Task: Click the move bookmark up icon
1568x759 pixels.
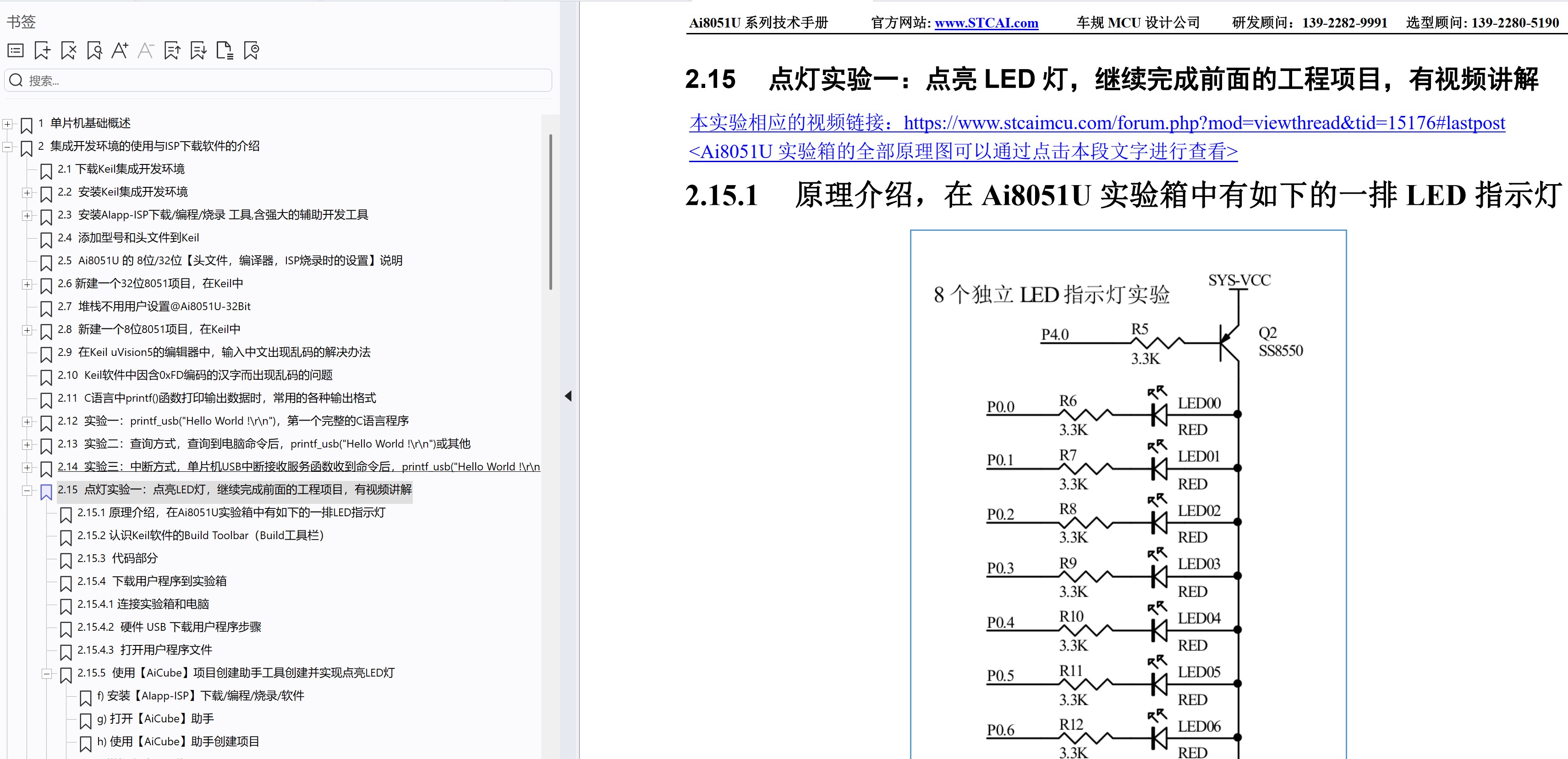Action: click(x=172, y=50)
